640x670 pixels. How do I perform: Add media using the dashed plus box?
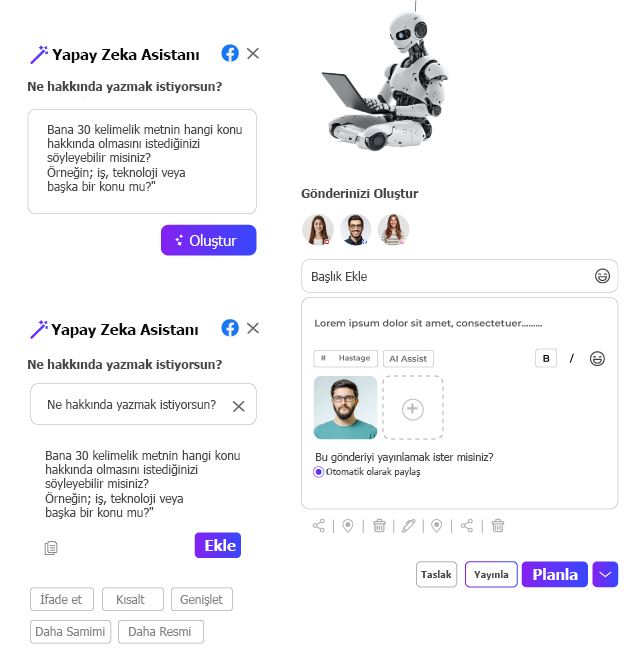point(412,408)
